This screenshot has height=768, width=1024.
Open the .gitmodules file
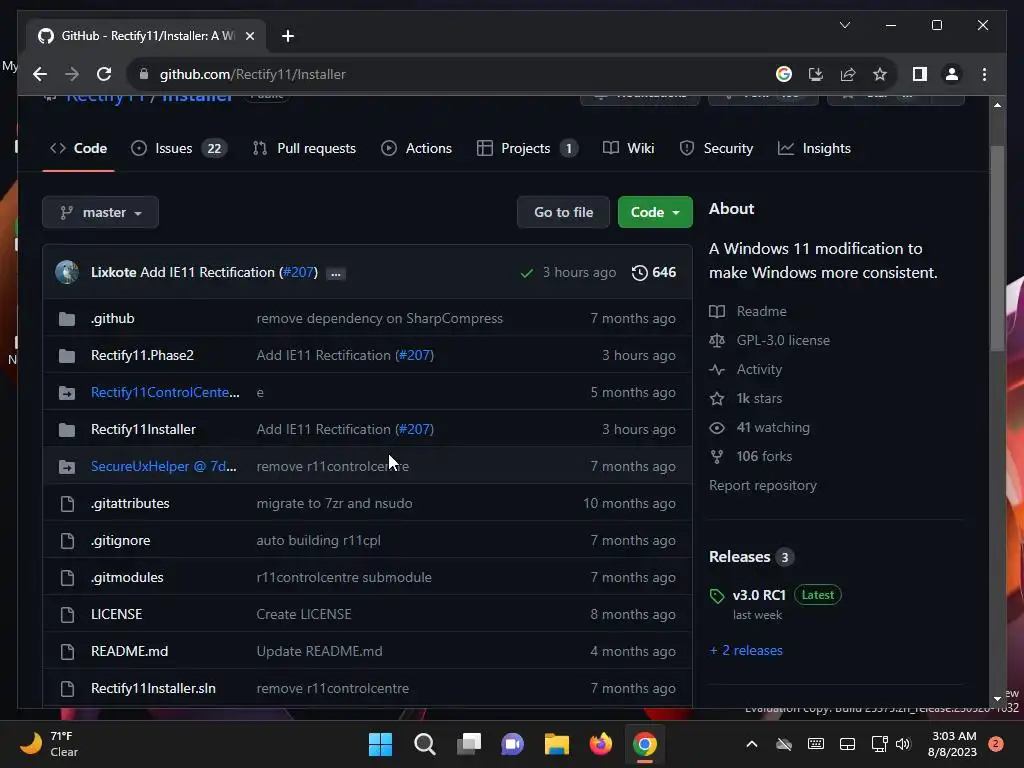[127, 577]
